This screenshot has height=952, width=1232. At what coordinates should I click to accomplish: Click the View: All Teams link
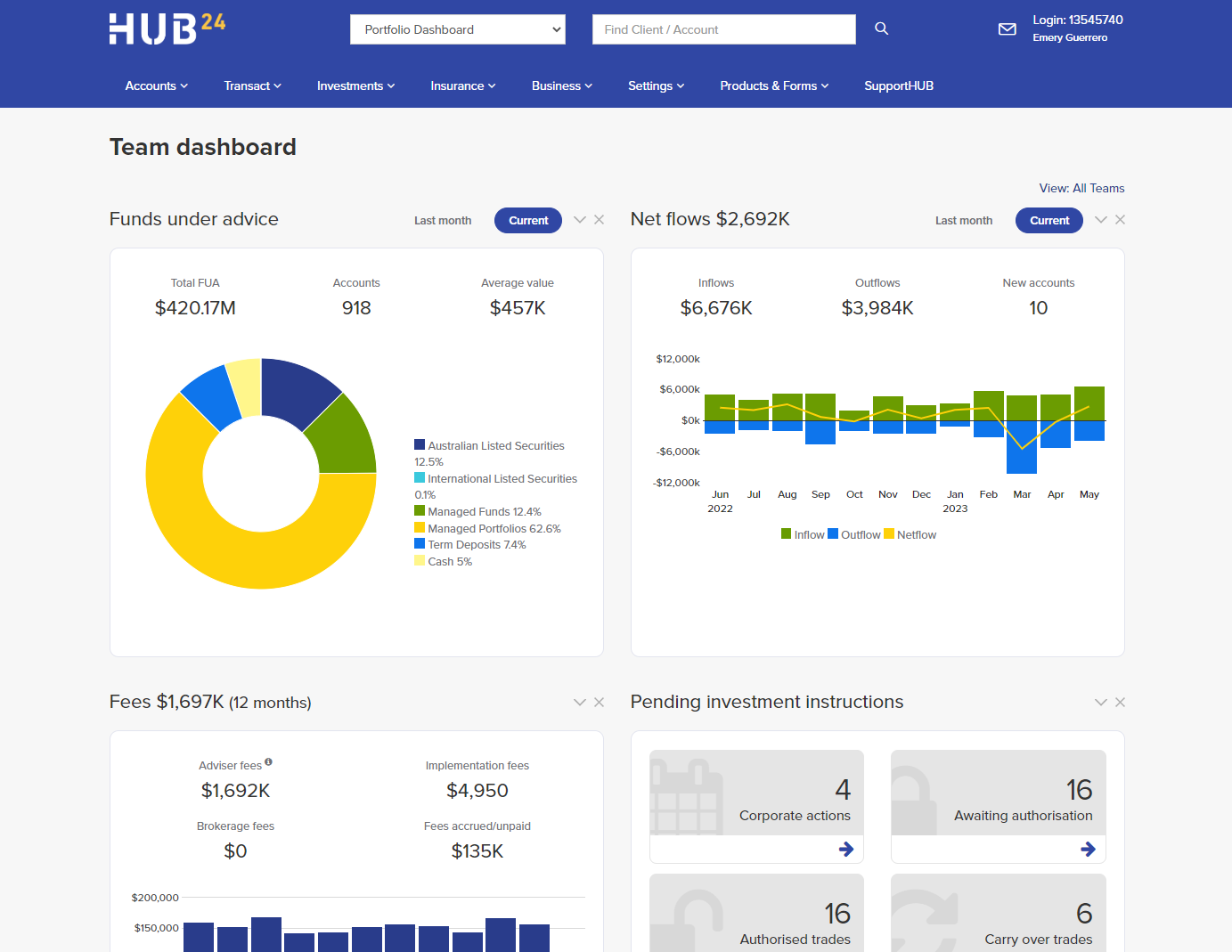pos(1081,188)
